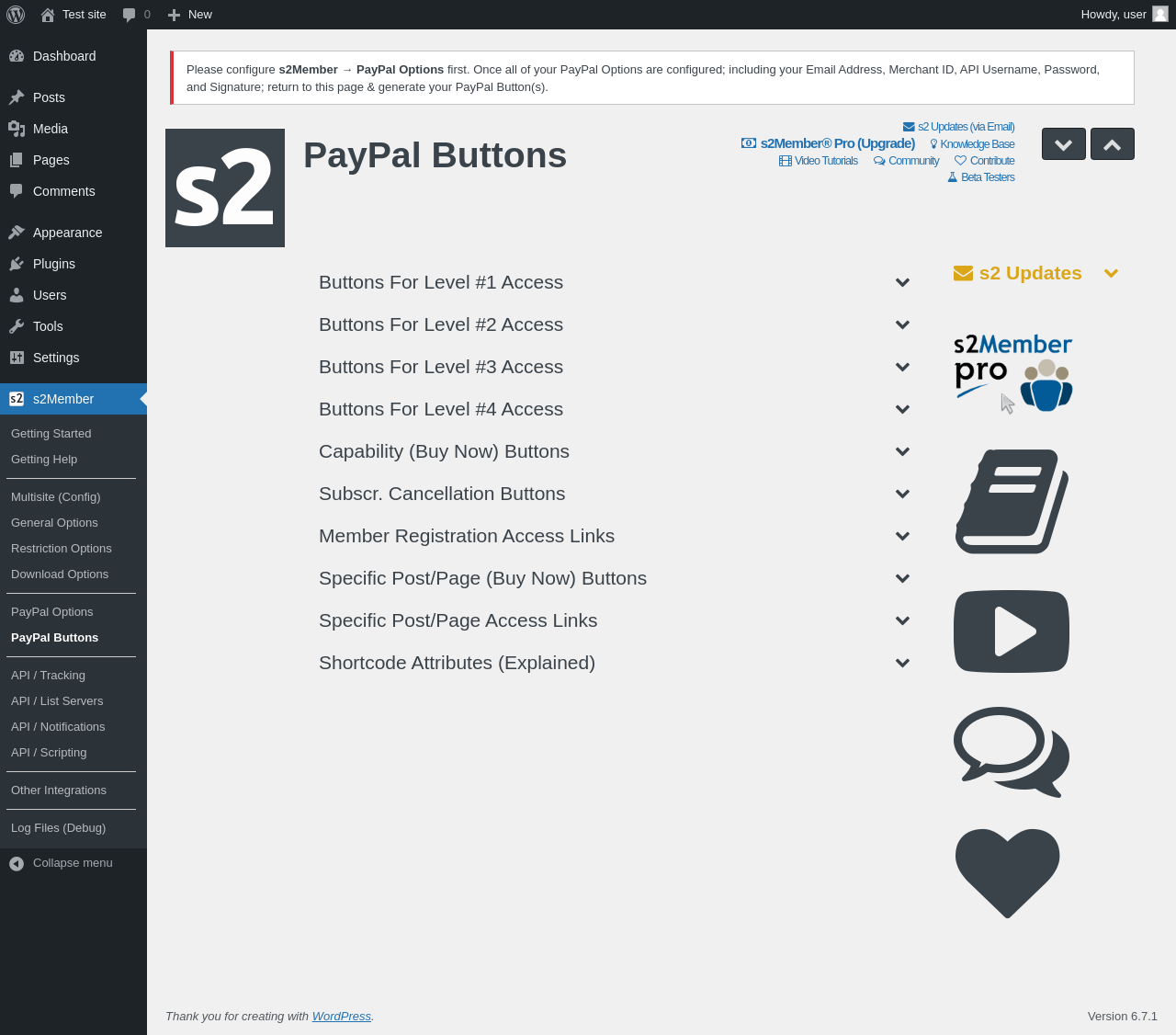The height and width of the screenshot is (1035, 1176).
Task: Collapse the admin sidebar menu
Action: tap(73, 863)
